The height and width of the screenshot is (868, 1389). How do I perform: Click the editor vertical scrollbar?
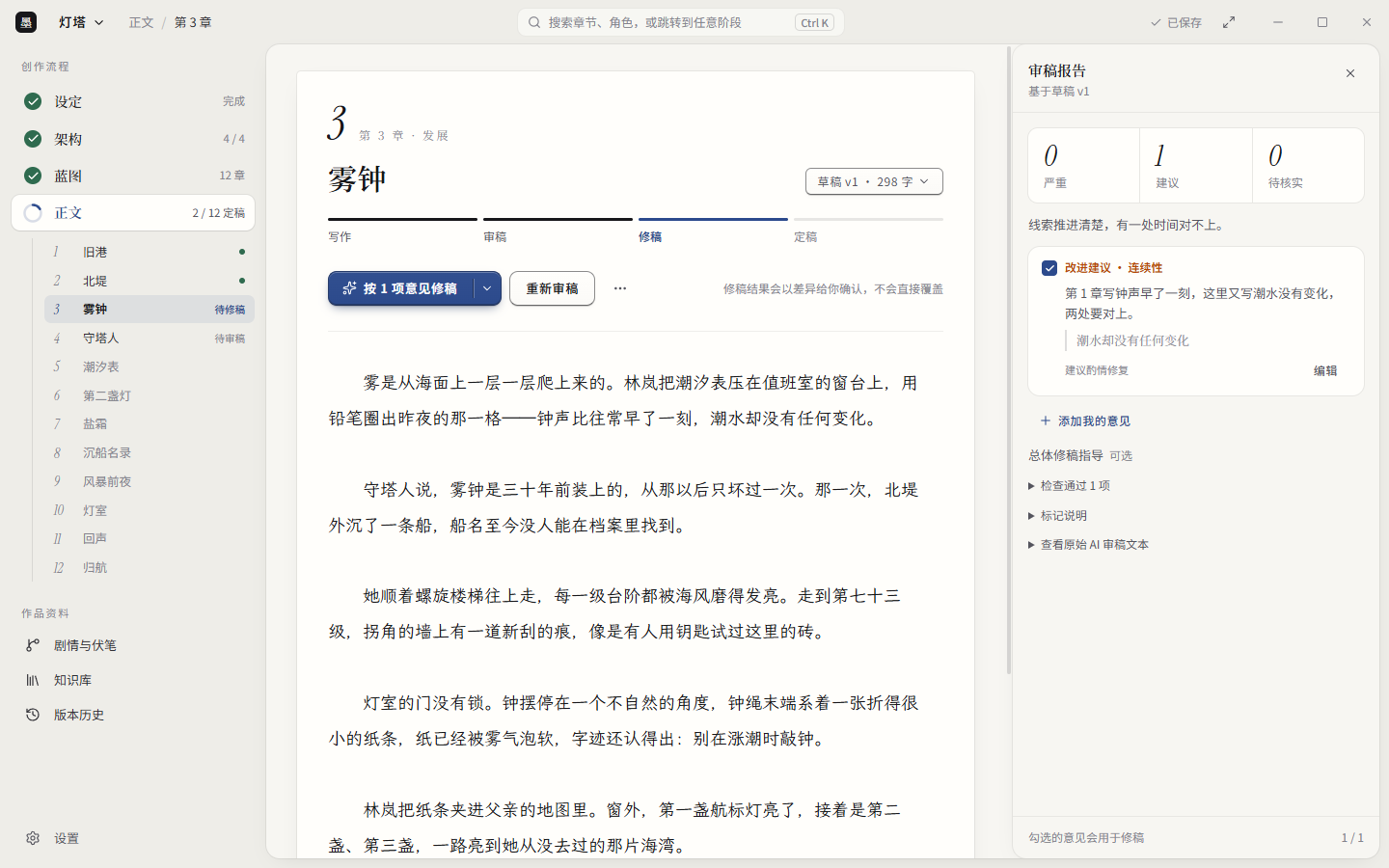click(x=1009, y=359)
